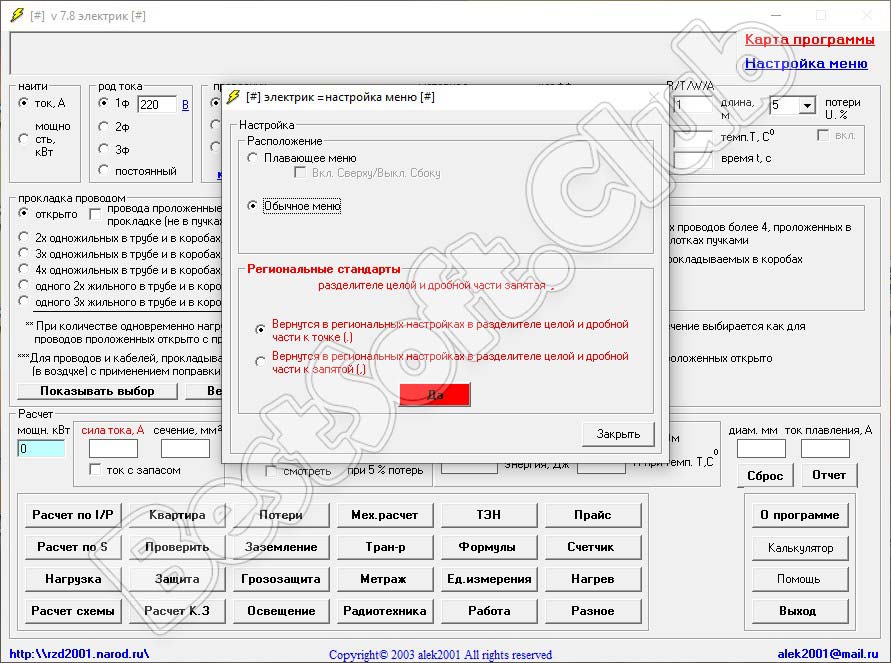This screenshot has height=663, width=891.
Task: Click the lightning bolt icon in main window title
Action: [x=15, y=15]
